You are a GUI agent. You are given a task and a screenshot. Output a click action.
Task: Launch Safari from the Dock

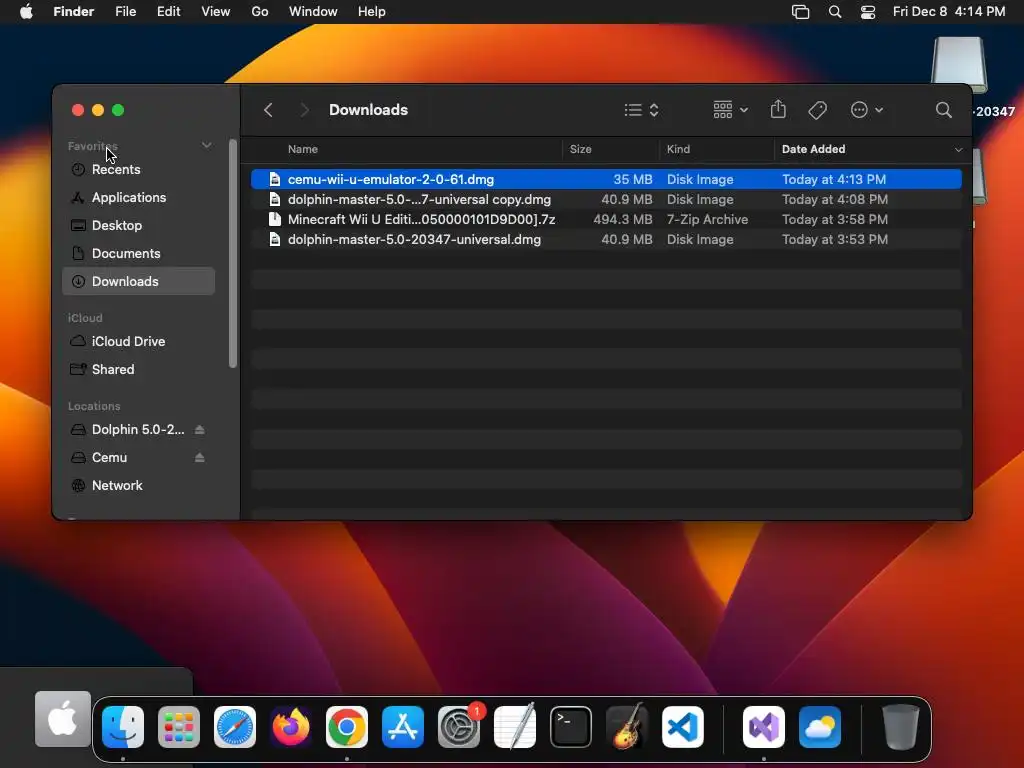[x=235, y=726]
